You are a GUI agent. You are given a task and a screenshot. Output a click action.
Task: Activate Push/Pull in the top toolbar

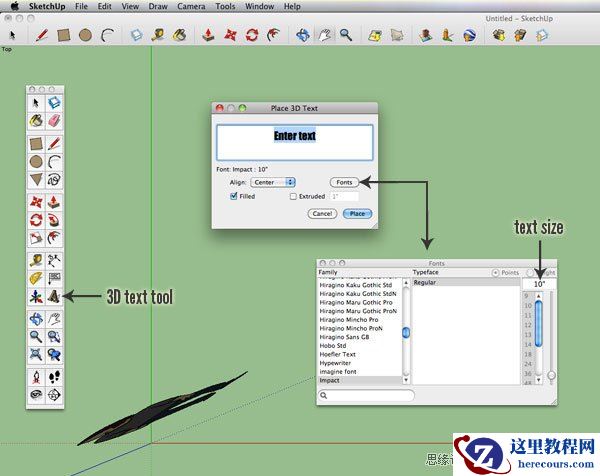pyautogui.click(x=208, y=35)
